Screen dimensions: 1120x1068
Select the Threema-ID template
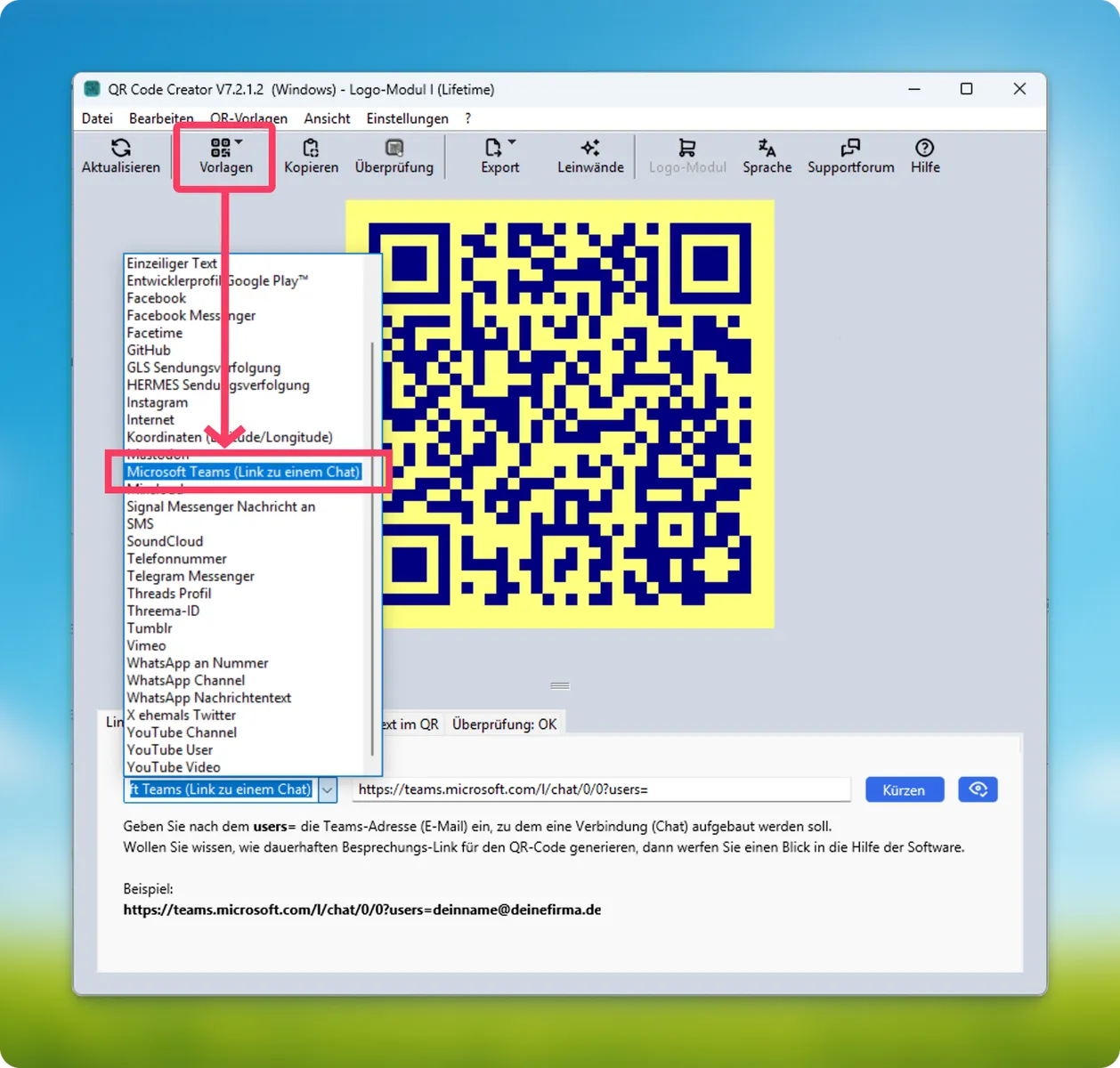tap(163, 611)
